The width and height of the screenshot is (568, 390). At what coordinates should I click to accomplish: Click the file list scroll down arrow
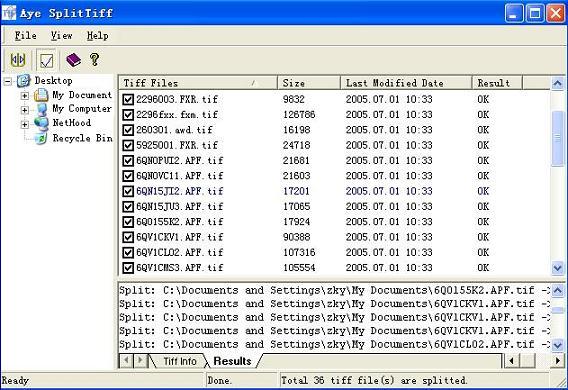point(557,268)
